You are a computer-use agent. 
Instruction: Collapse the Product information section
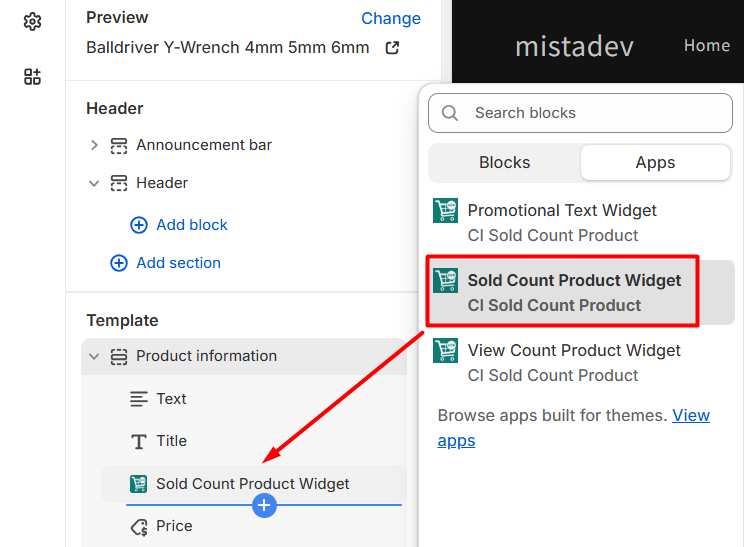pos(94,356)
